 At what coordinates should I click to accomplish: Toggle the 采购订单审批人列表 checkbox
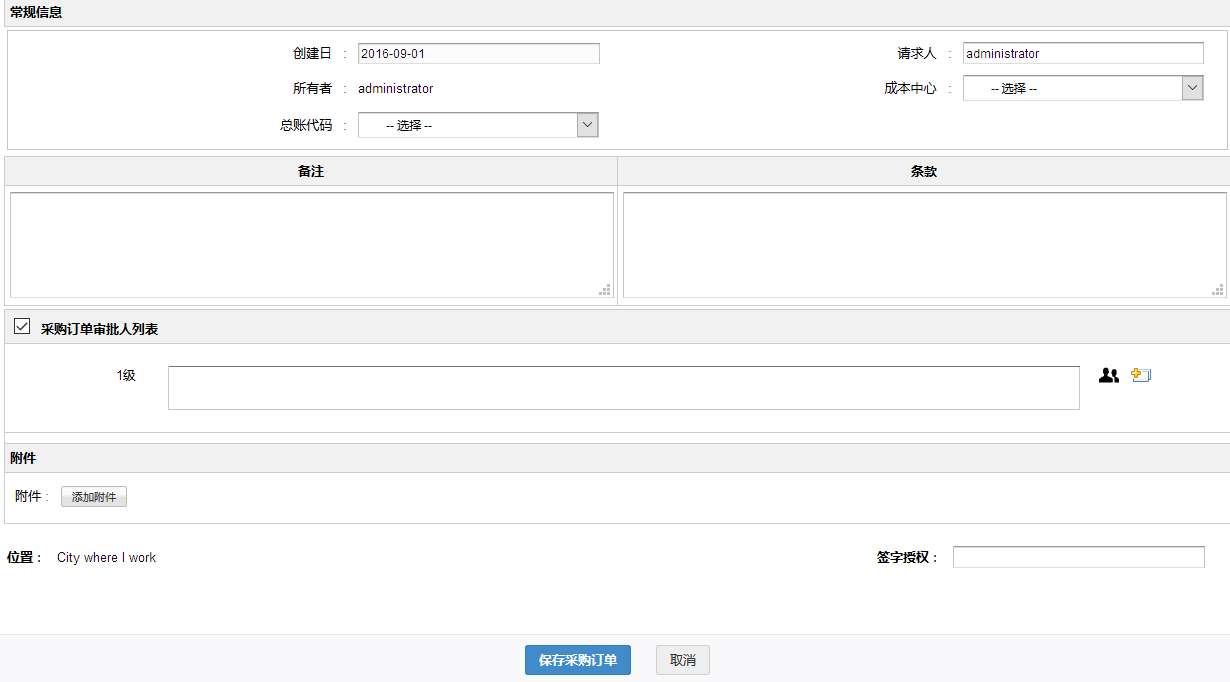point(22,327)
